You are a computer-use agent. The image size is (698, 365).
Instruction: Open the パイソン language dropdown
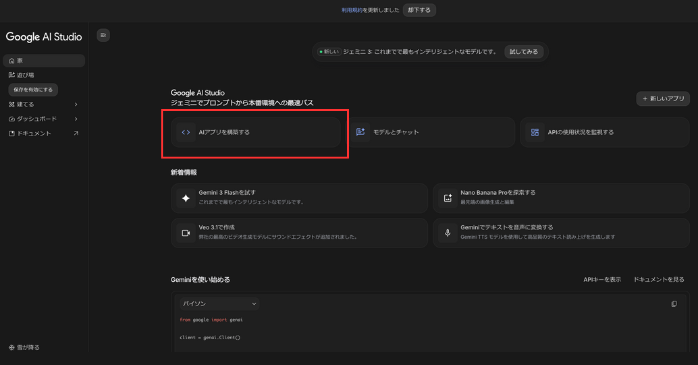click(219, 304)
